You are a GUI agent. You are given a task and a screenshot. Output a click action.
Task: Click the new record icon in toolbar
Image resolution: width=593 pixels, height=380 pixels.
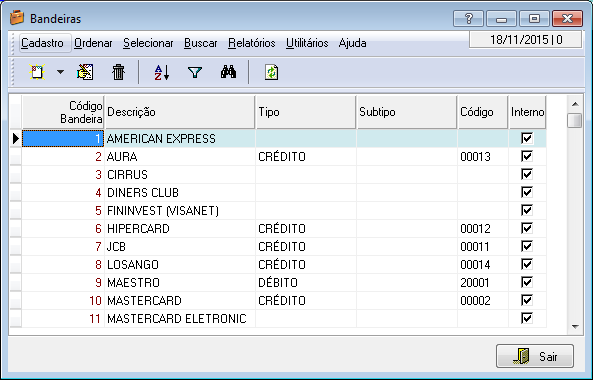coord(37,72)
